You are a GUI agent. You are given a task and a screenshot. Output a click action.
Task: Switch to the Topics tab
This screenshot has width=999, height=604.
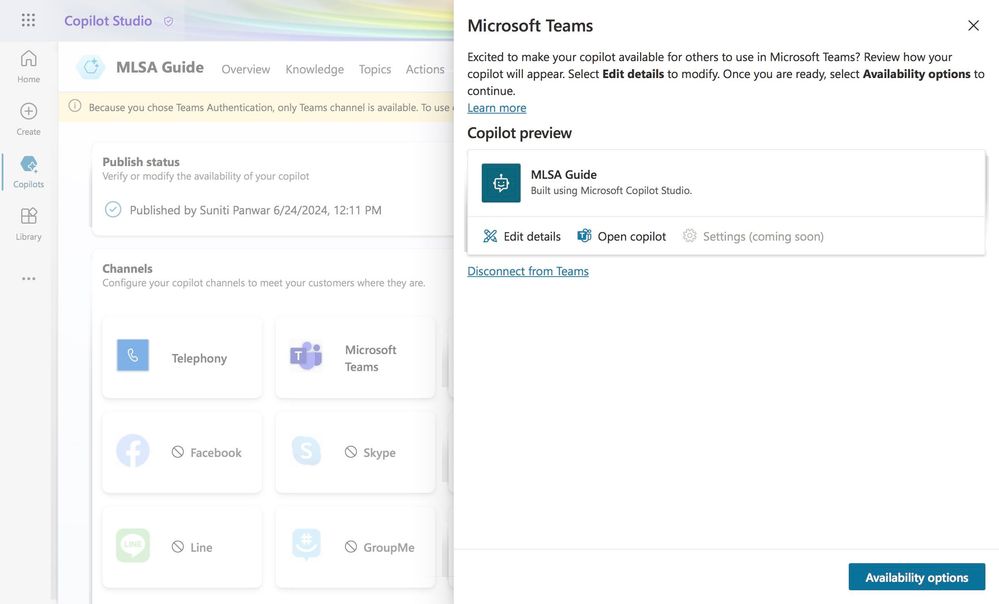(375, 69)
